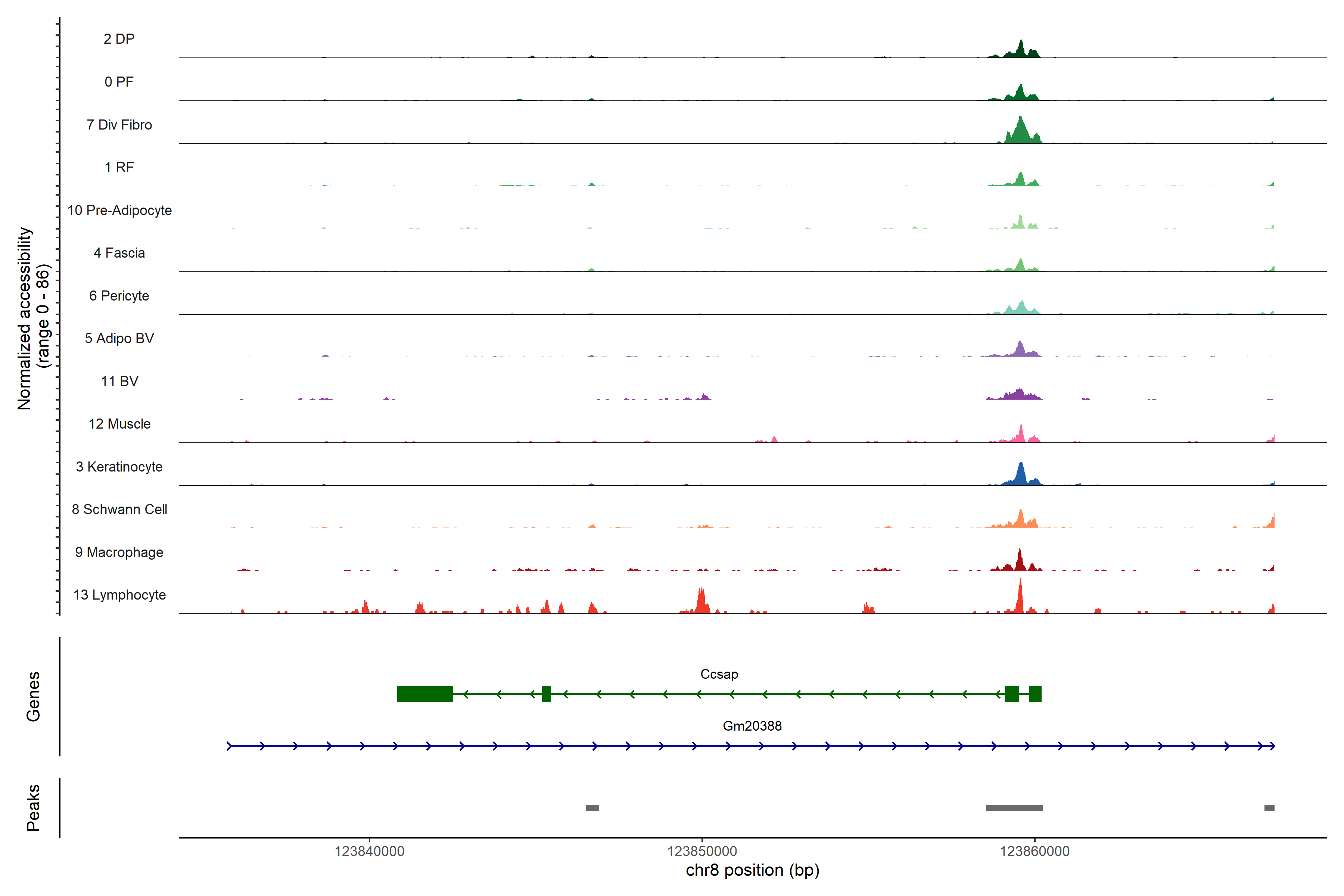Click the 2 DP track label
The width and height of the screenshot is (1344, 896).
click(x=119, y=39)
